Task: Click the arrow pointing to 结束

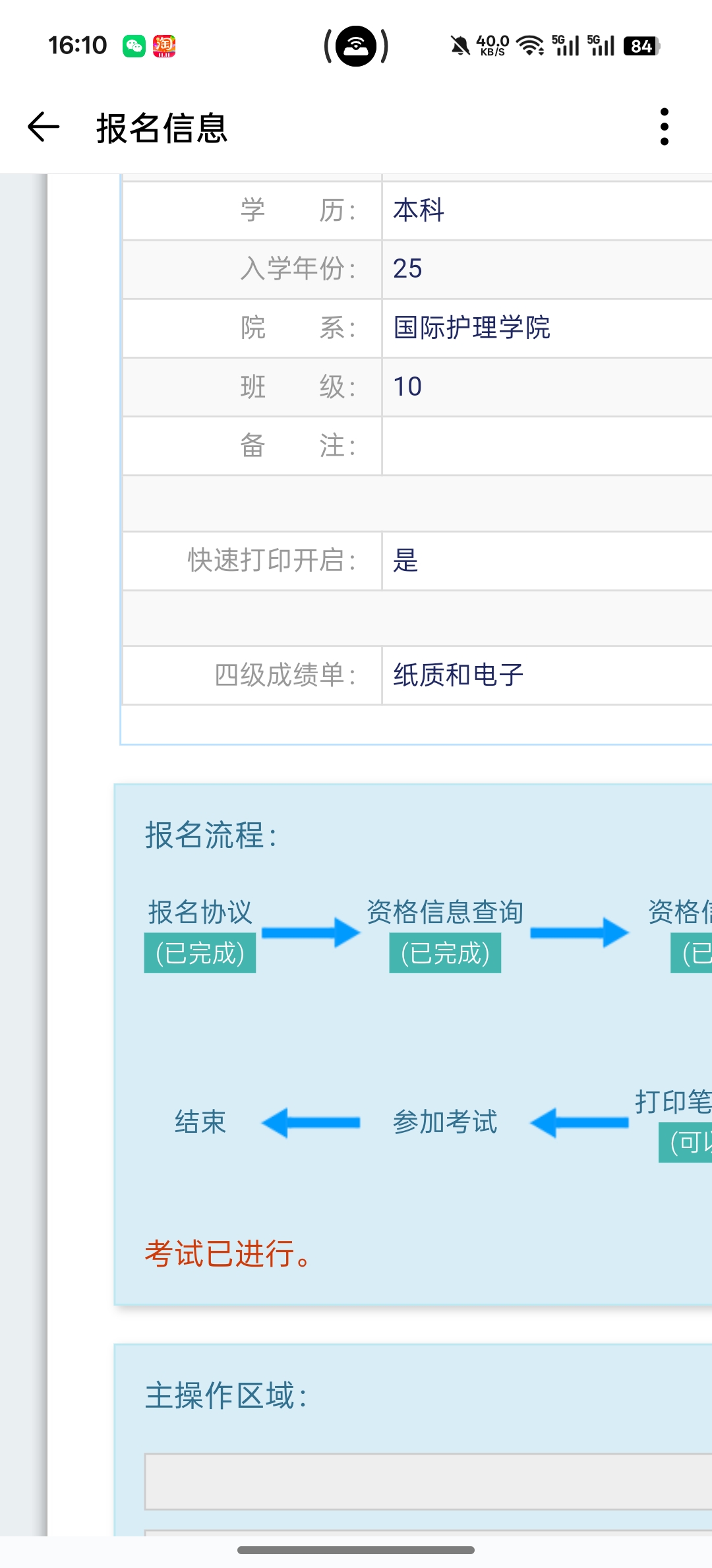Action: click(x=311, y=1122)
